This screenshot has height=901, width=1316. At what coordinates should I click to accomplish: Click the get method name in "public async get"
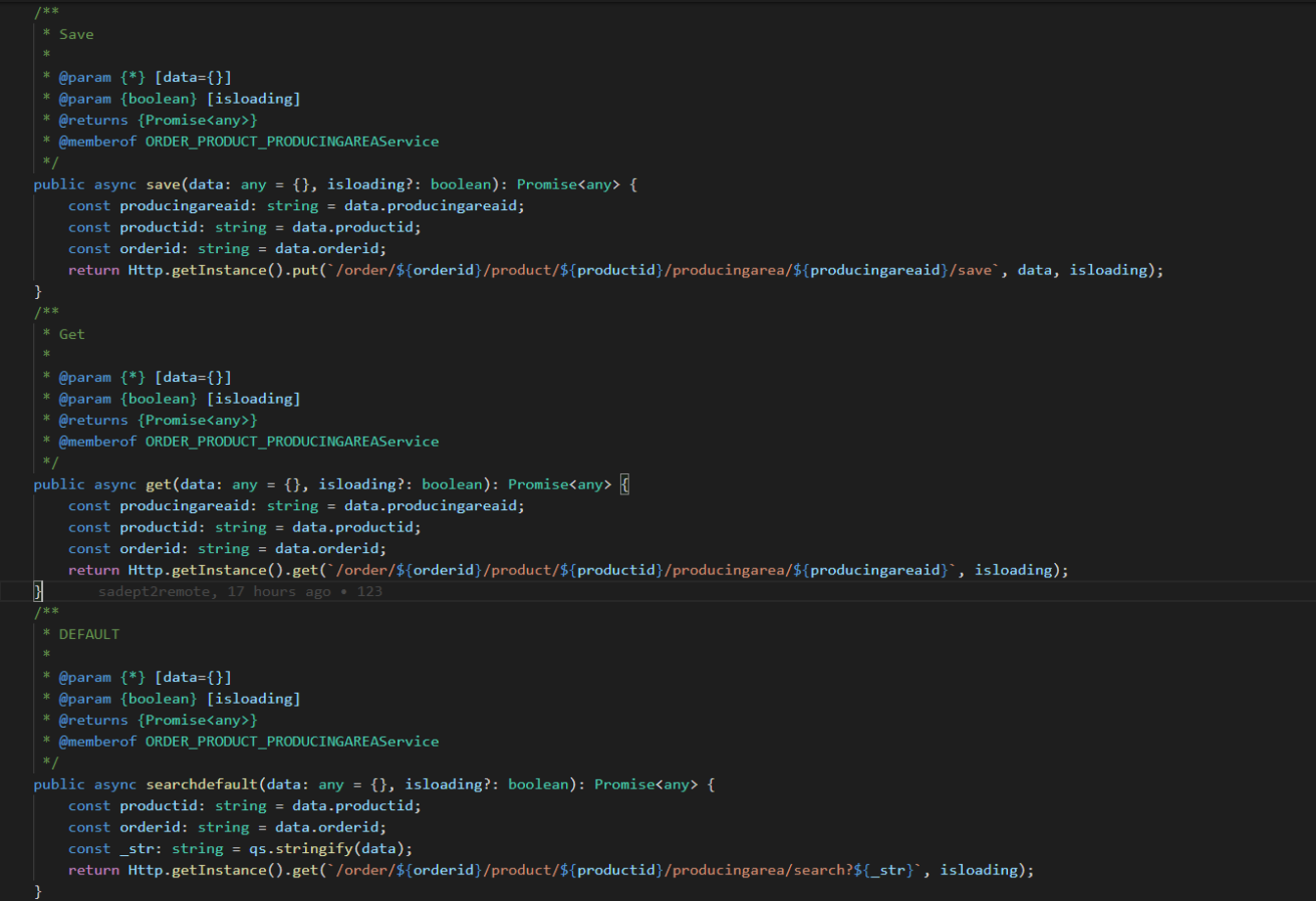(x=158, y=485)
